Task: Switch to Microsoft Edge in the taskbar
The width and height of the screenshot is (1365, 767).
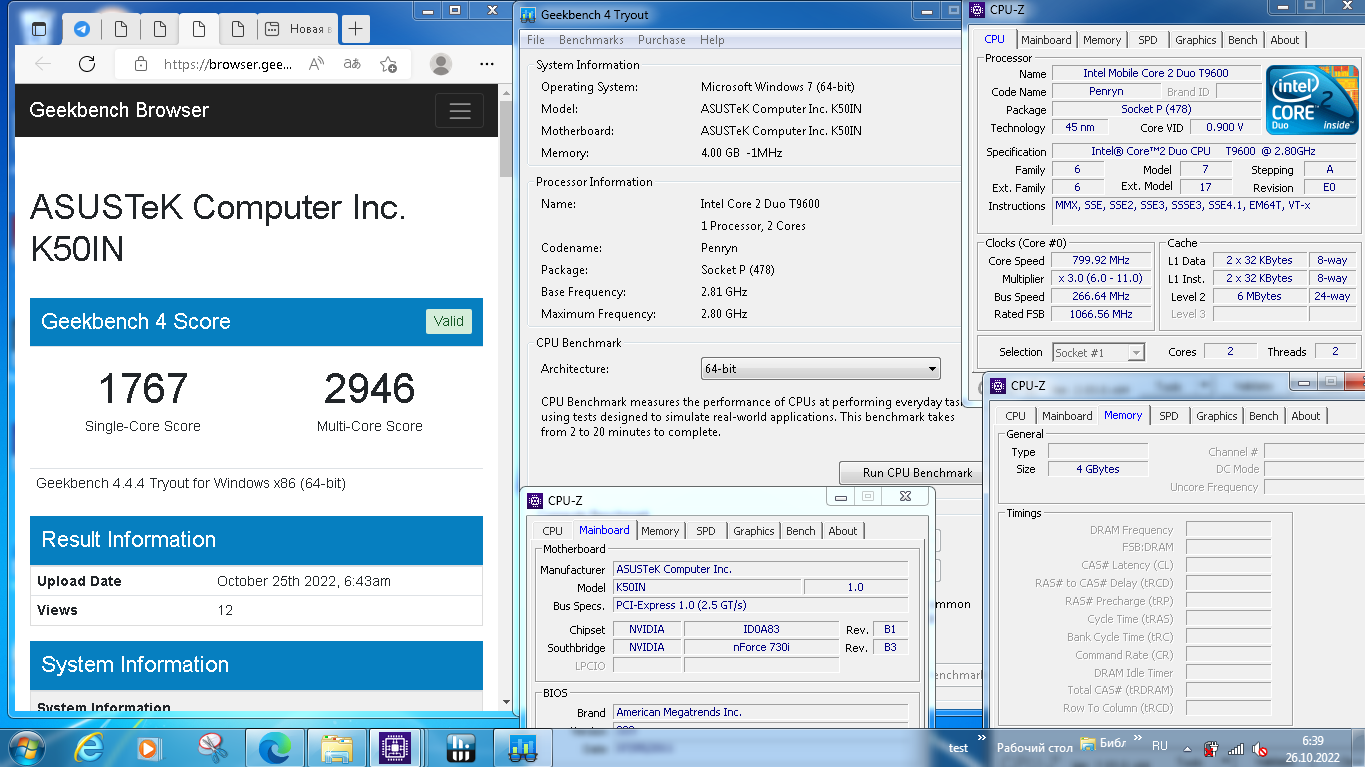Action: [x=275, y=747]
